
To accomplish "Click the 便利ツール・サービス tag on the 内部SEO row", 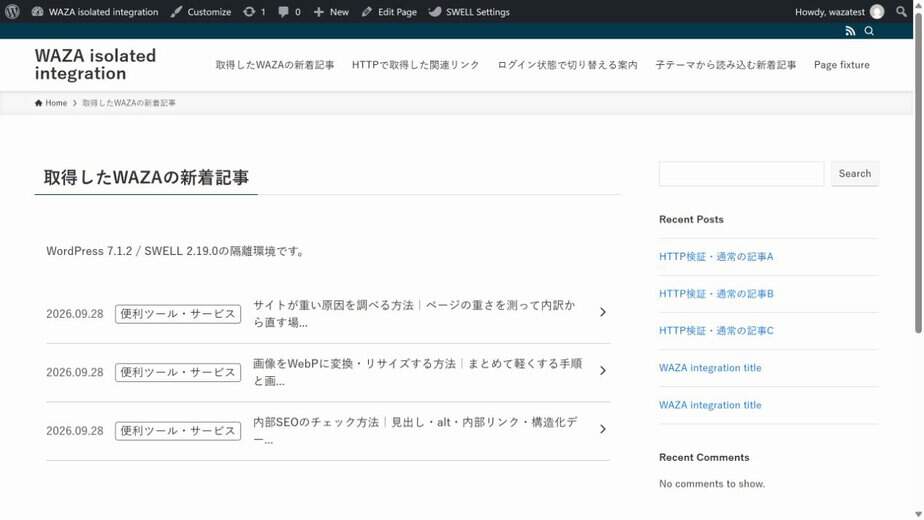I will pyautogui.click(x=178, y=431).
